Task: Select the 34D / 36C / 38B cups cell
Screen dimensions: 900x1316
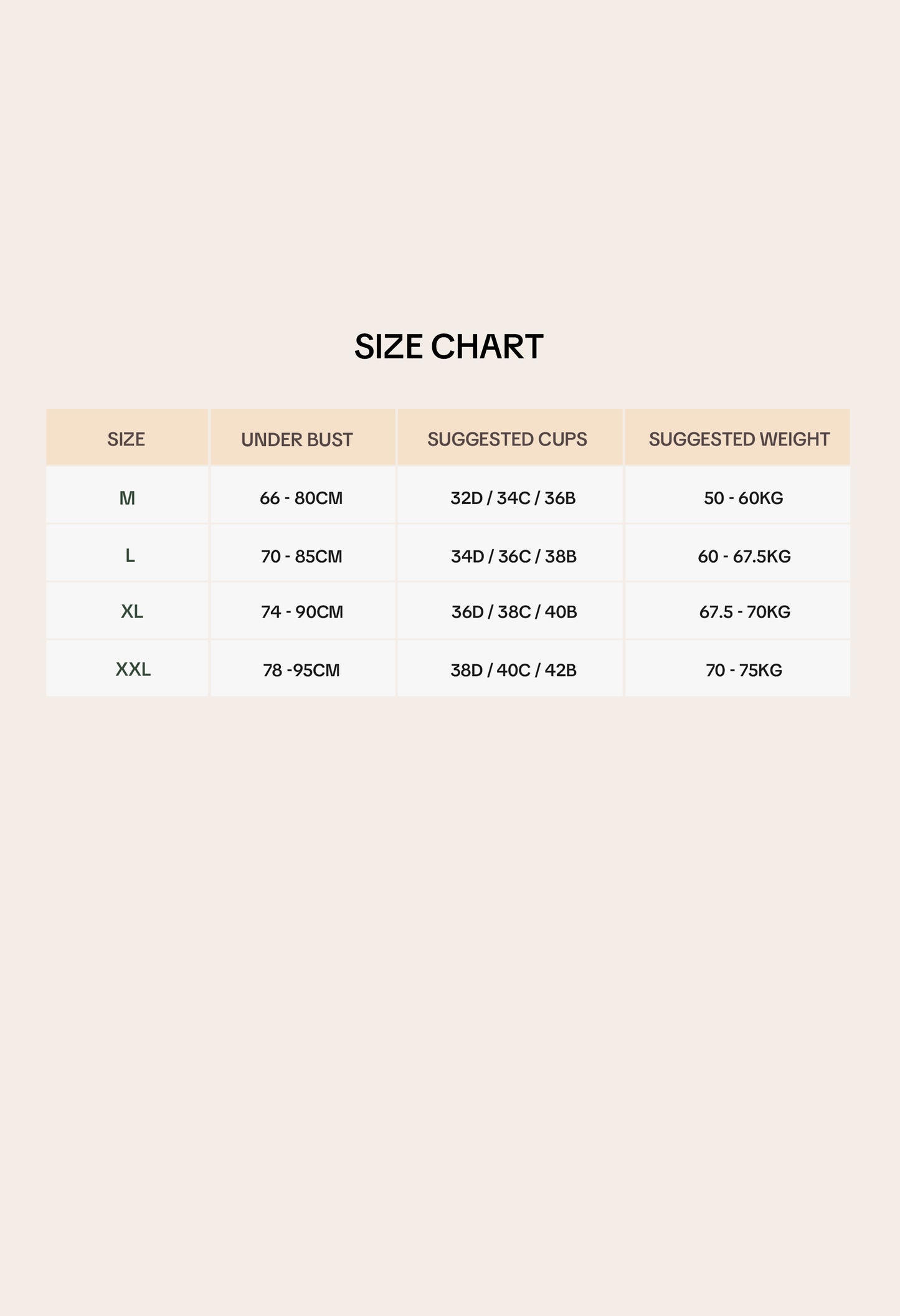Action: click(510, 553)
